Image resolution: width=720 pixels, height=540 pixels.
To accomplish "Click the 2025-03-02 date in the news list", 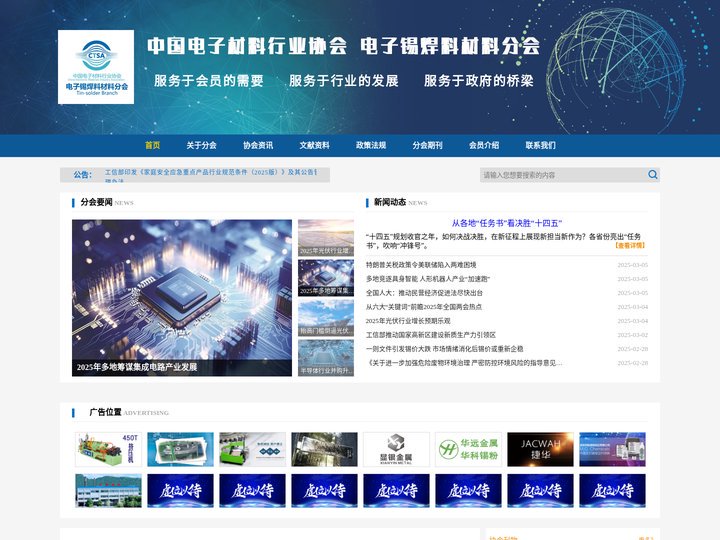I will click(632, 335).
